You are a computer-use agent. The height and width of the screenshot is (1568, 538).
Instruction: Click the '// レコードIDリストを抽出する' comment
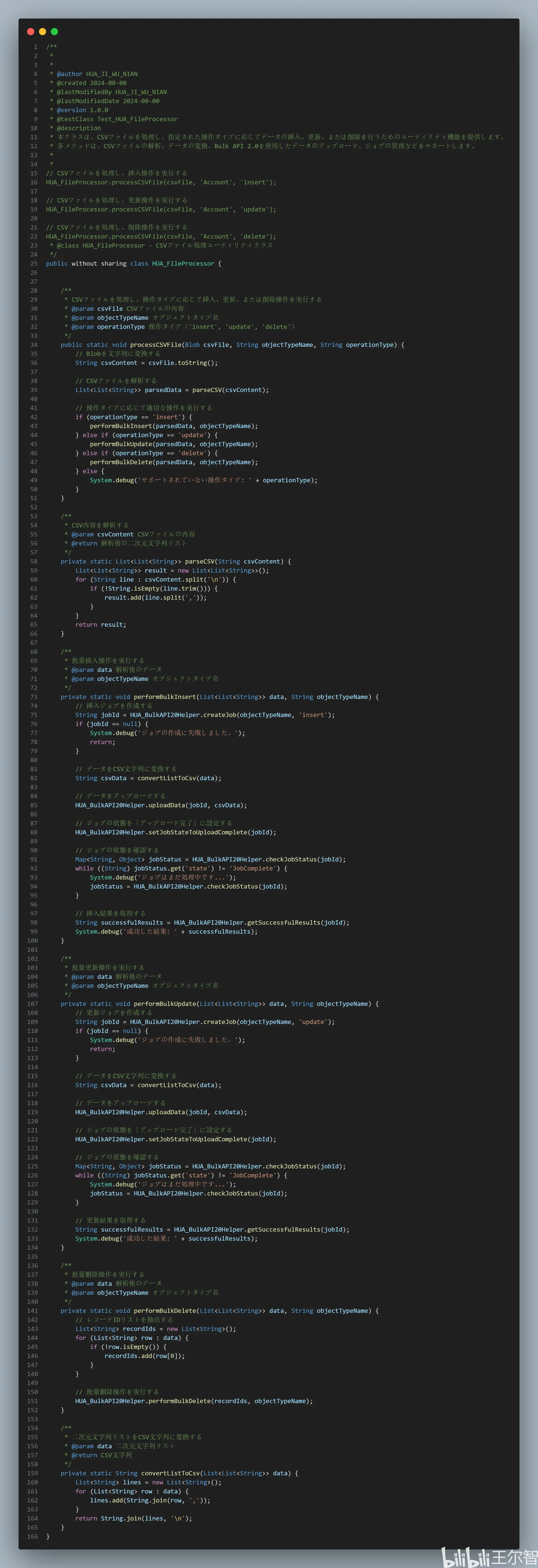point(124,1320)
